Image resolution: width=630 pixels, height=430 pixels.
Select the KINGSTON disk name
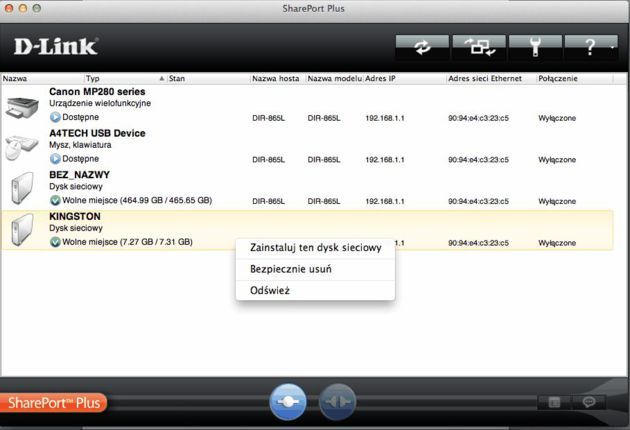pos(75,216)
